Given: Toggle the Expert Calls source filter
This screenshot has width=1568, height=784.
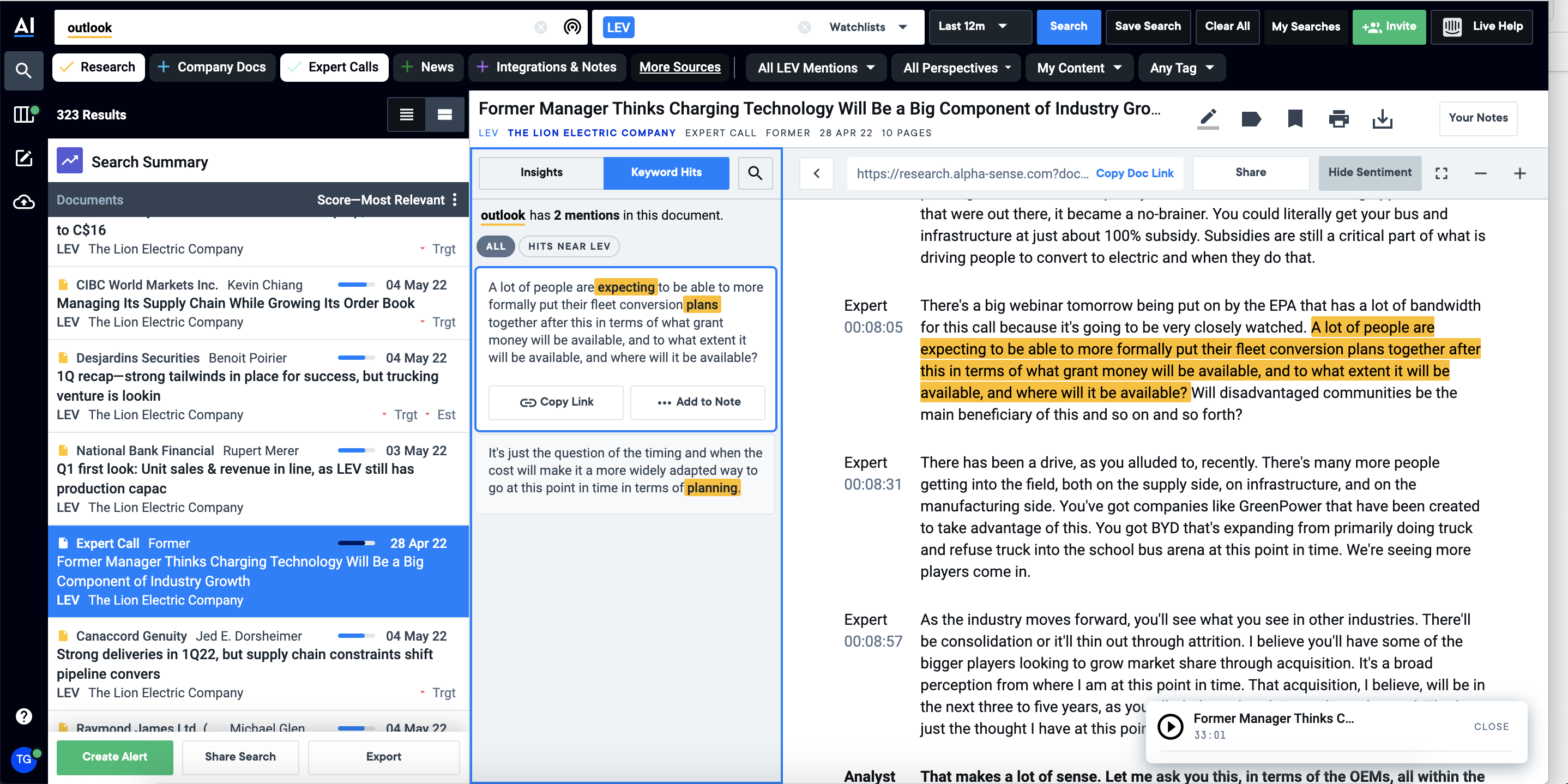Looking at the screenshot, I should [334, 68].
